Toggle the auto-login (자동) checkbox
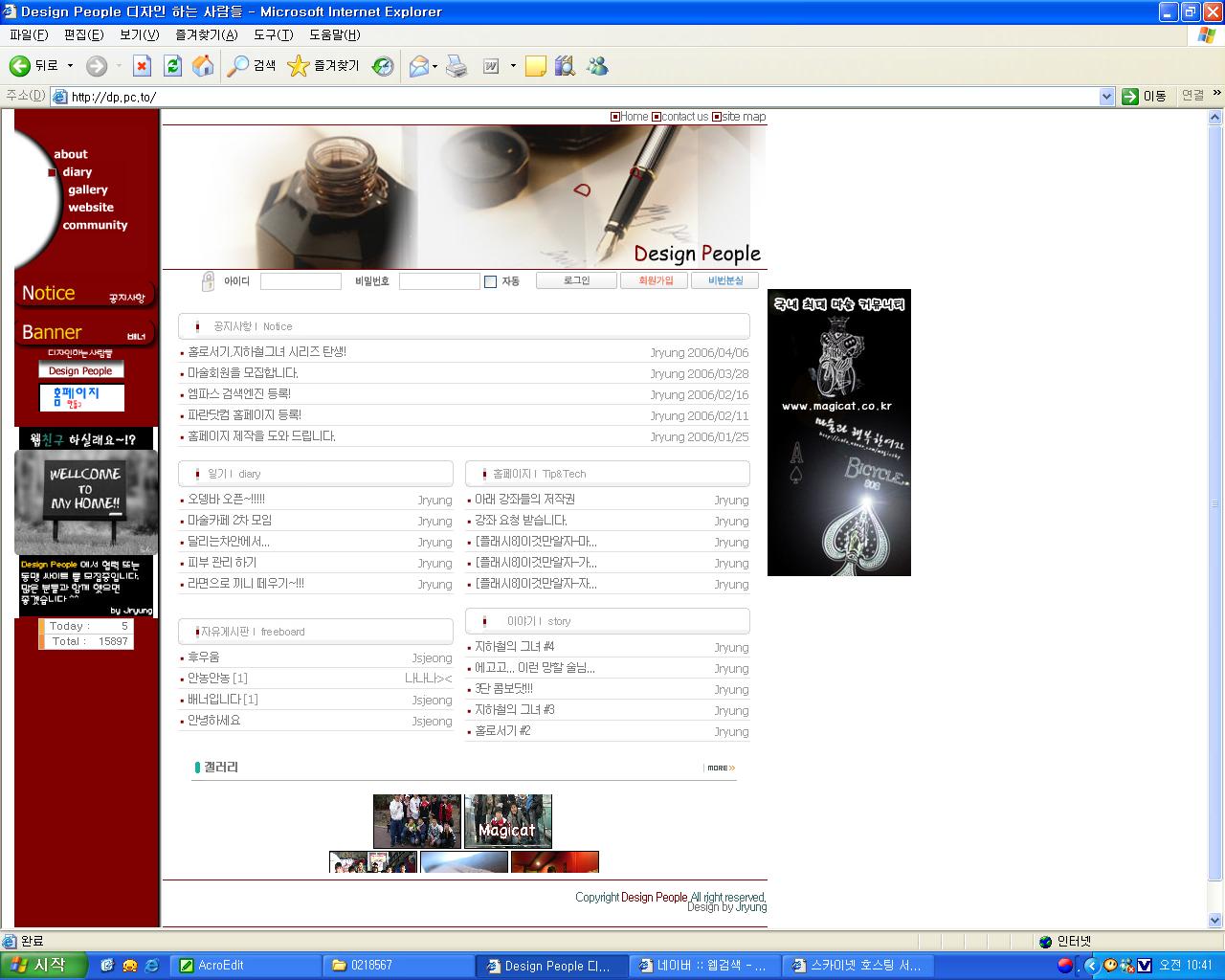 [x=491, y=281]
